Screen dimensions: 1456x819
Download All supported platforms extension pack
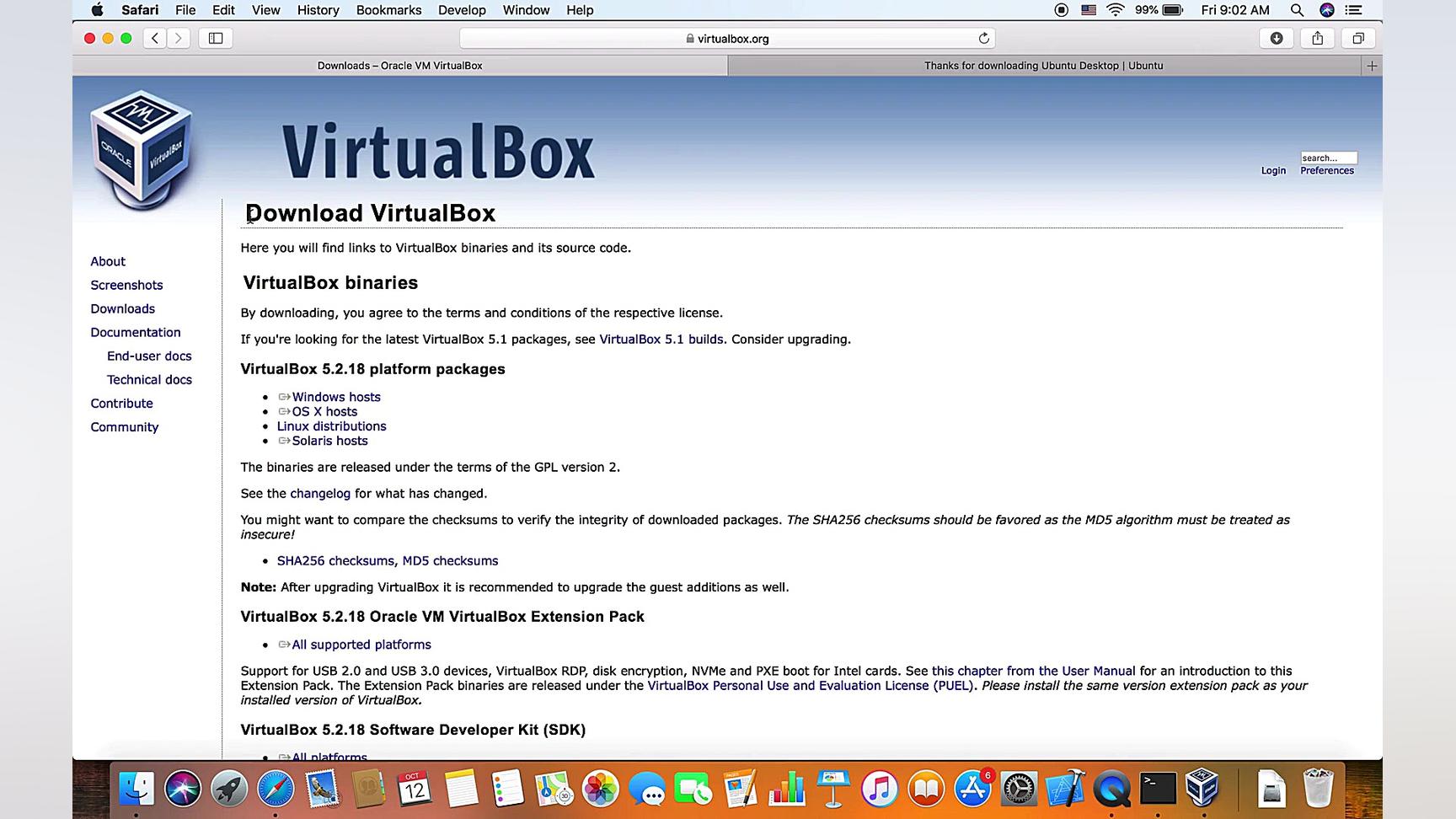pyautogui.click(x=361, y=645)
